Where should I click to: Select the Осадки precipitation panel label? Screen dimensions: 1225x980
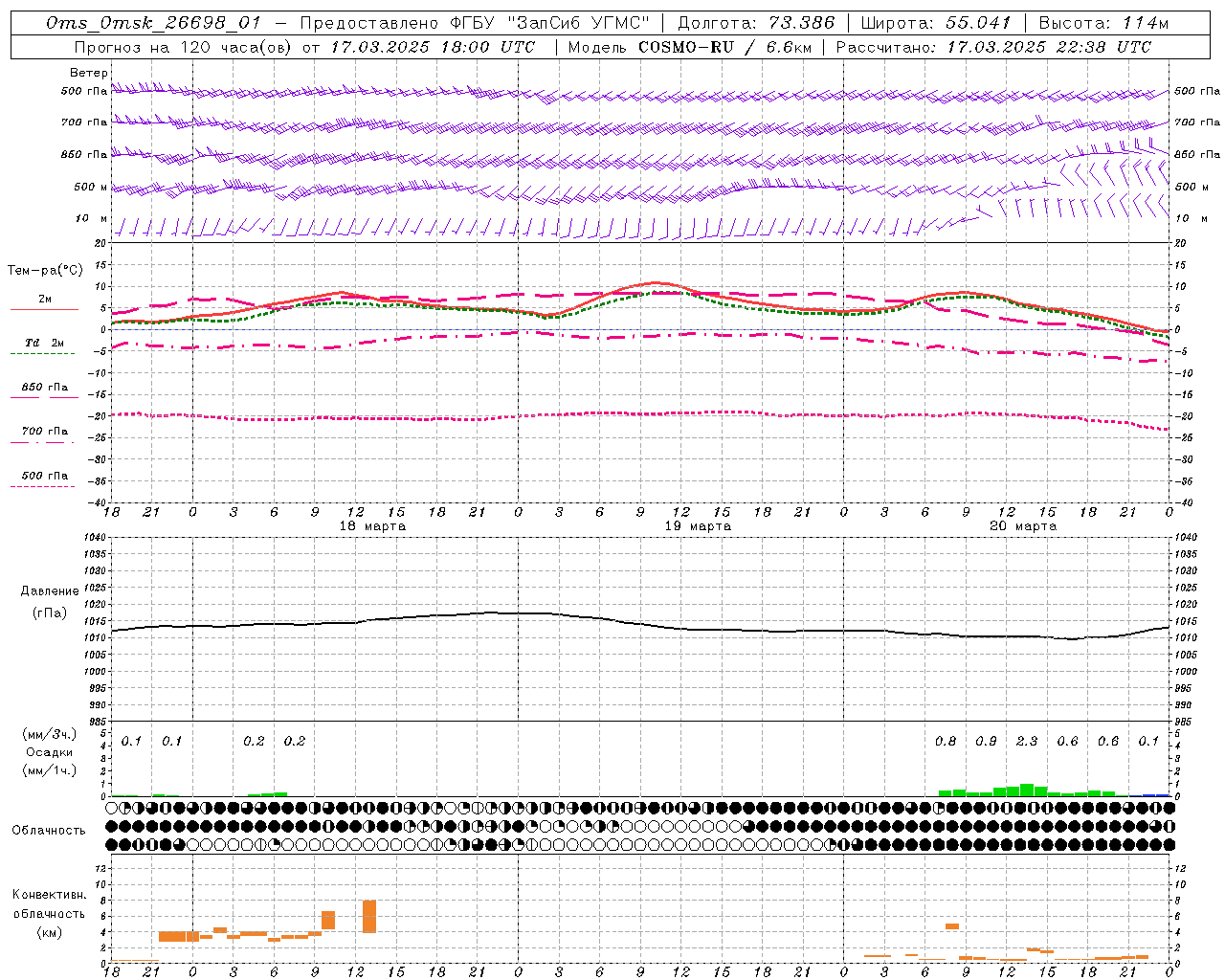(x=49, y=752)
